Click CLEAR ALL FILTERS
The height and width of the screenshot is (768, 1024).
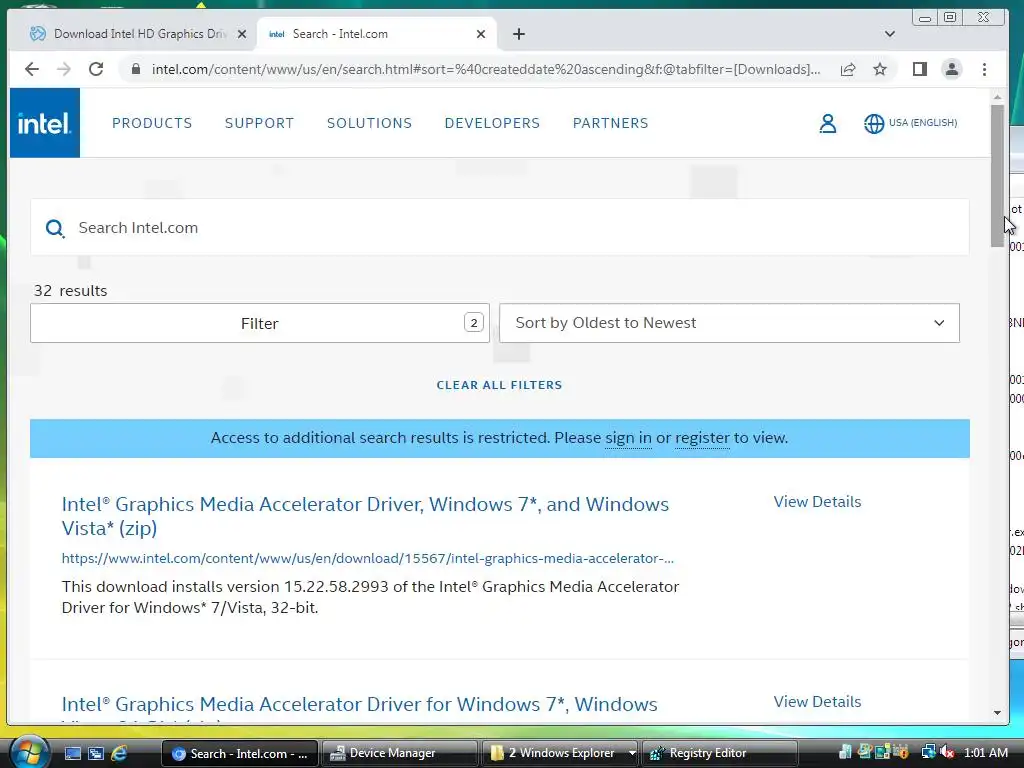[499, 385]
